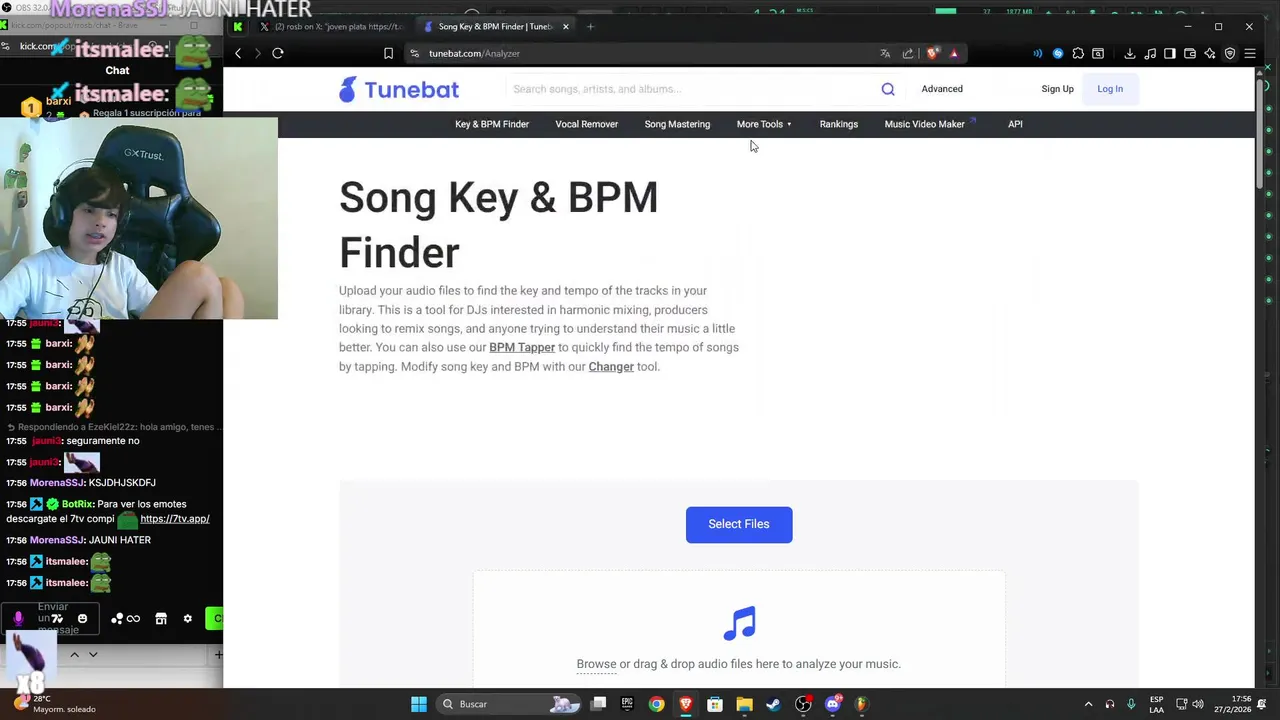1280x720 pixels.
Task: Open browser downloads icon
Action: click(x=1130, y=53)
